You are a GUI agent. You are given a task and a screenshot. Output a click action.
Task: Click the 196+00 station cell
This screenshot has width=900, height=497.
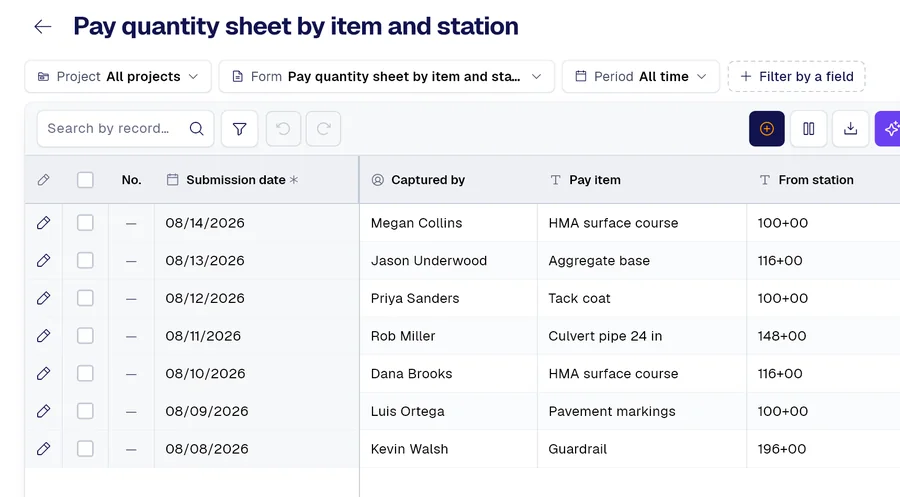[824, 449]
